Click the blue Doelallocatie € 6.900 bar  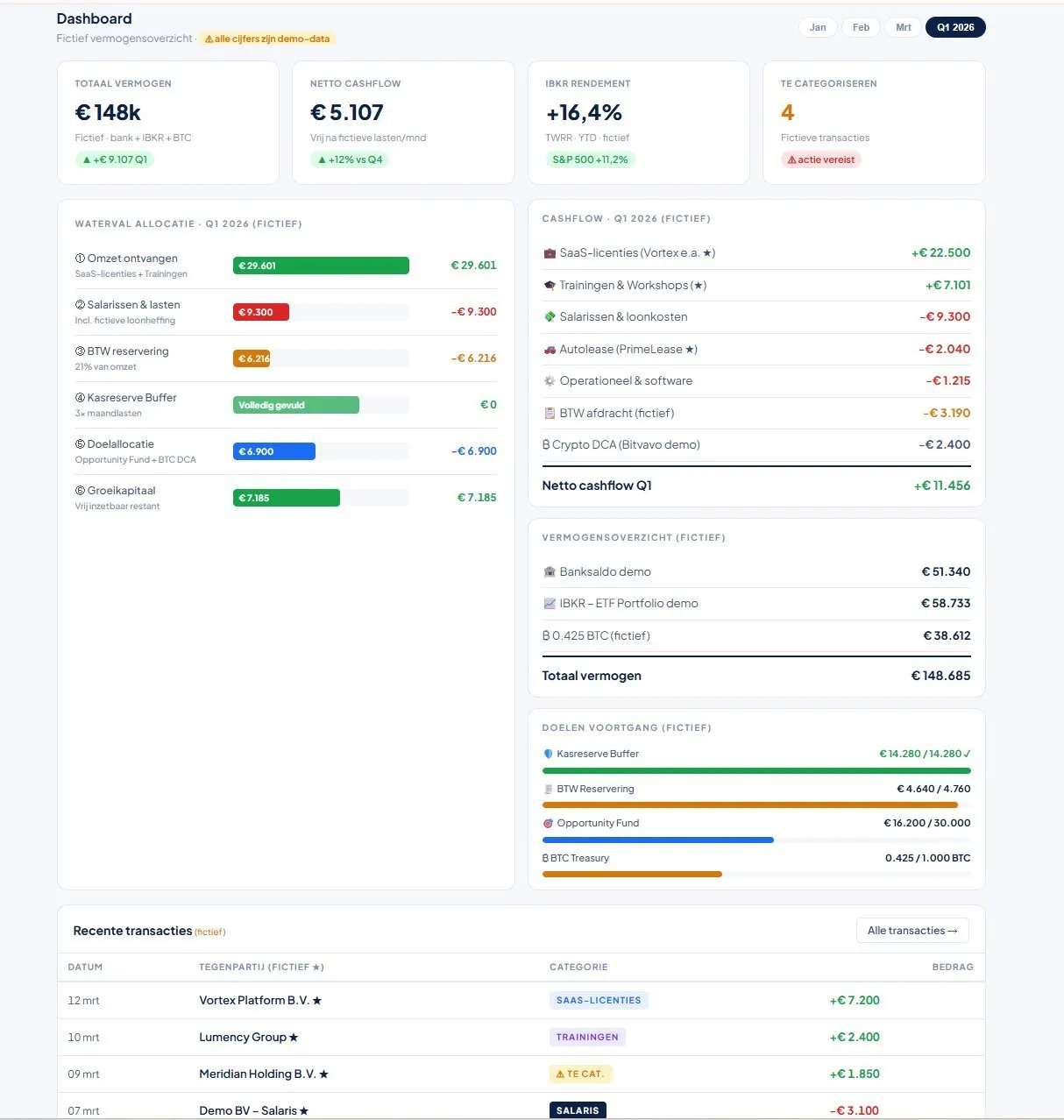pos(274,451)
